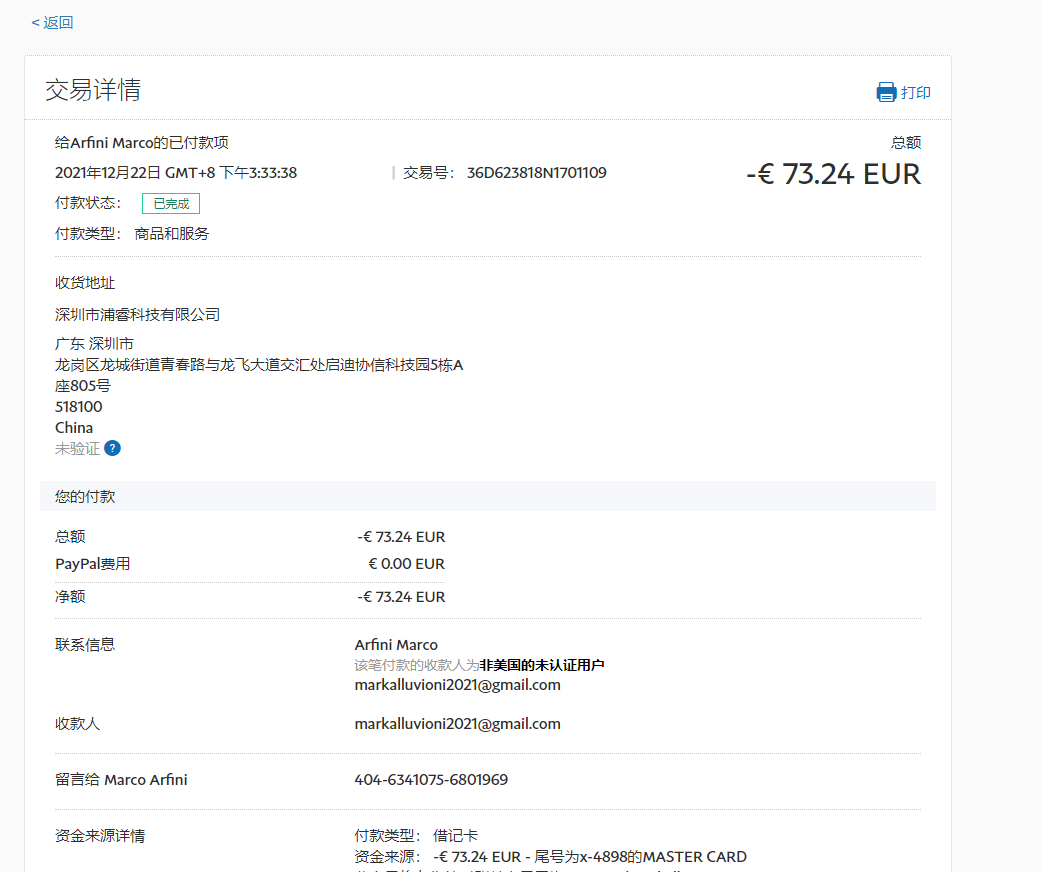Click the 您的付款 section header
Viewport: 1041px width, 872px height.
[85, 497]
